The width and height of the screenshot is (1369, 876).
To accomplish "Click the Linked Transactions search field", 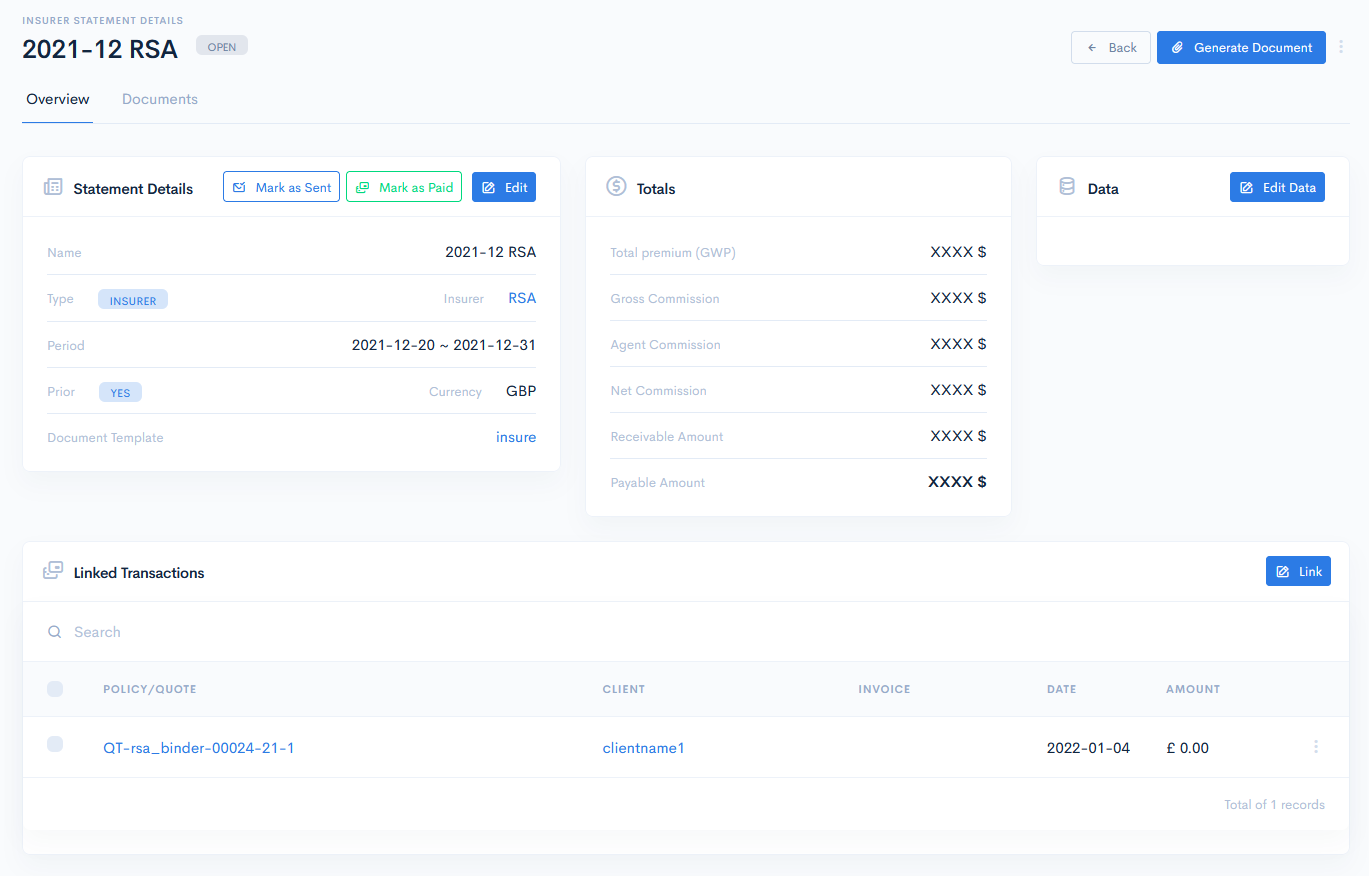I will click(x=400, y=632).
